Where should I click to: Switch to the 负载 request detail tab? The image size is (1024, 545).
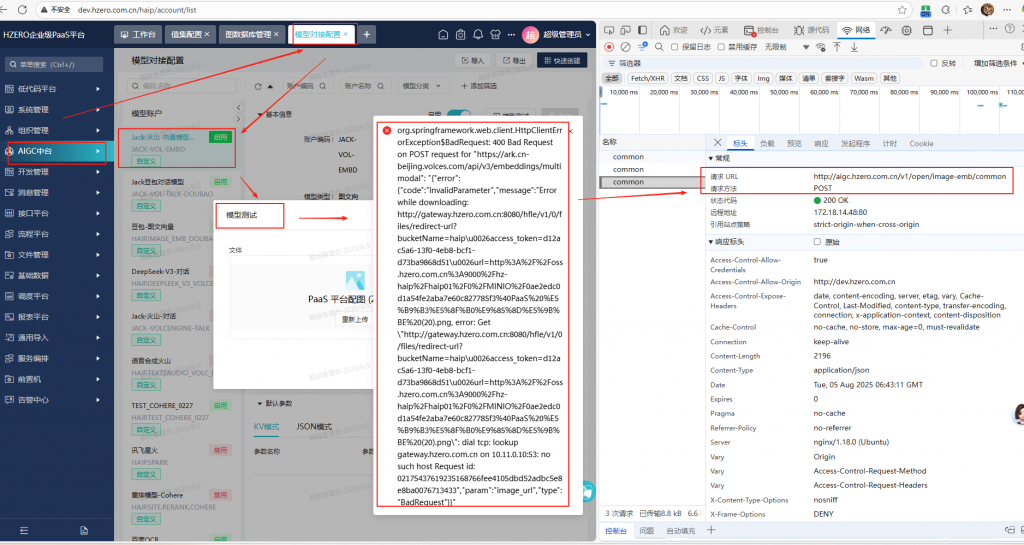click(x=767, y=143)
